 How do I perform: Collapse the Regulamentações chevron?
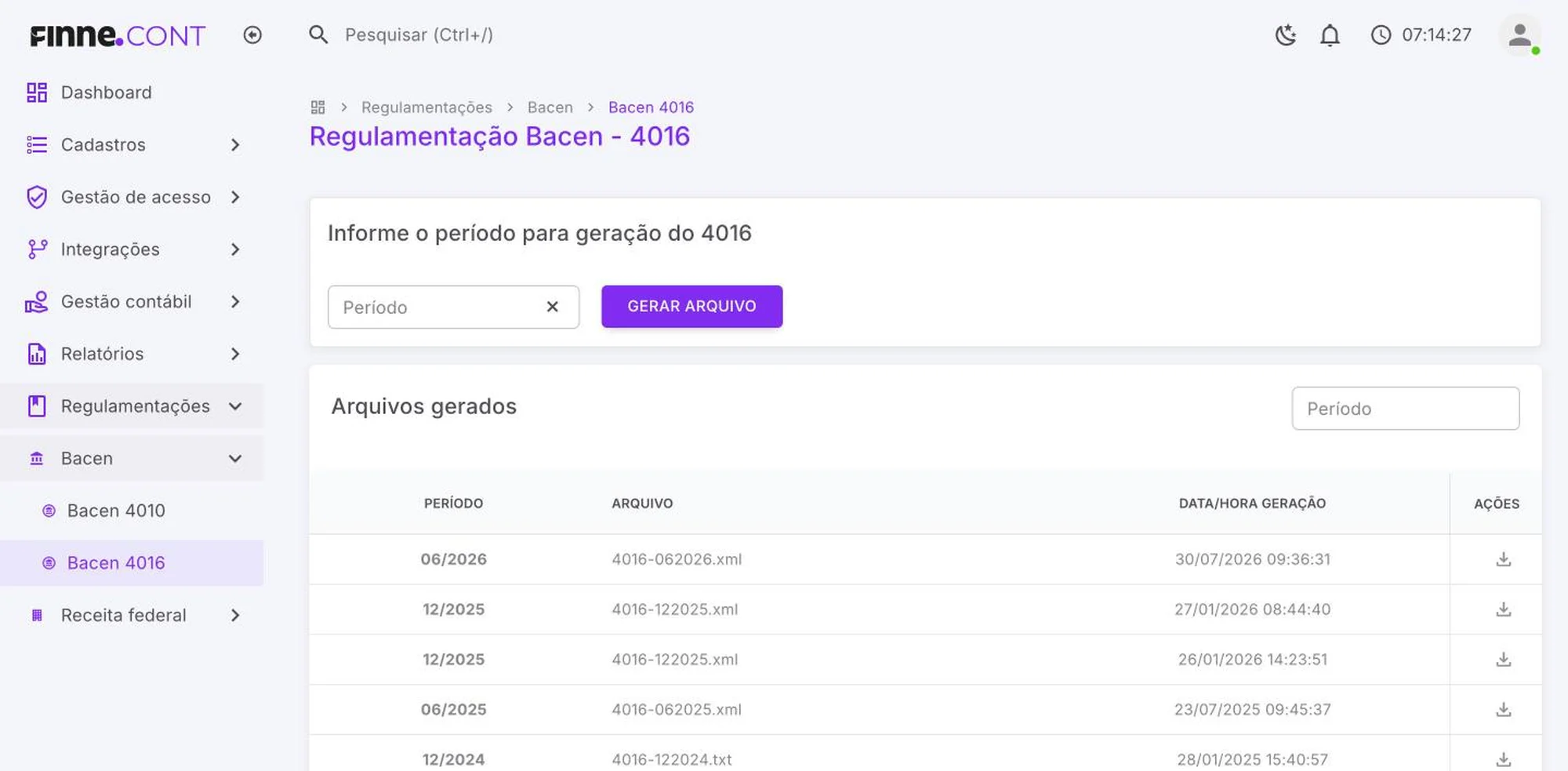[x=235, y=406]
